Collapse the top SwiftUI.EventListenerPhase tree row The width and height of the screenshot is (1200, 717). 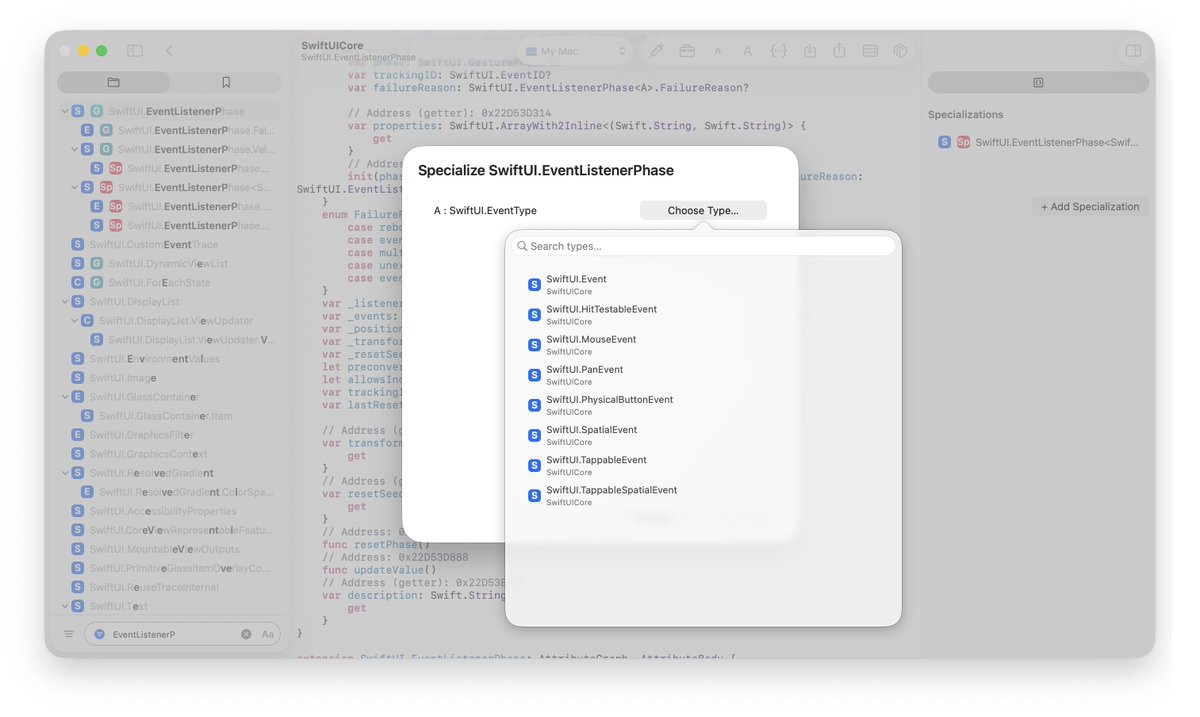click(64, 111)
